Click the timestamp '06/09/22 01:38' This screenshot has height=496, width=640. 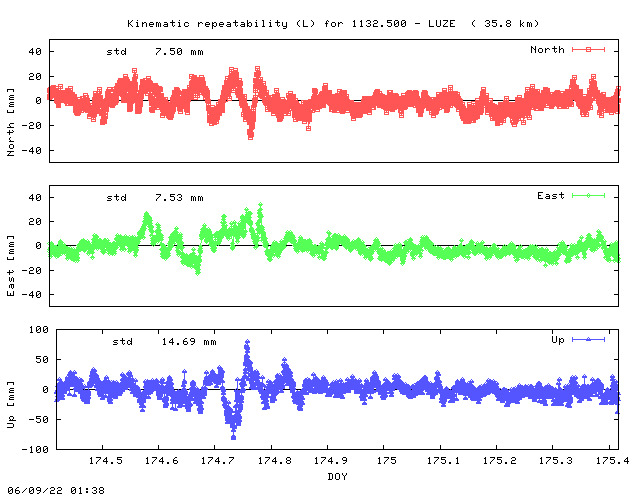[x=56, y=490]
